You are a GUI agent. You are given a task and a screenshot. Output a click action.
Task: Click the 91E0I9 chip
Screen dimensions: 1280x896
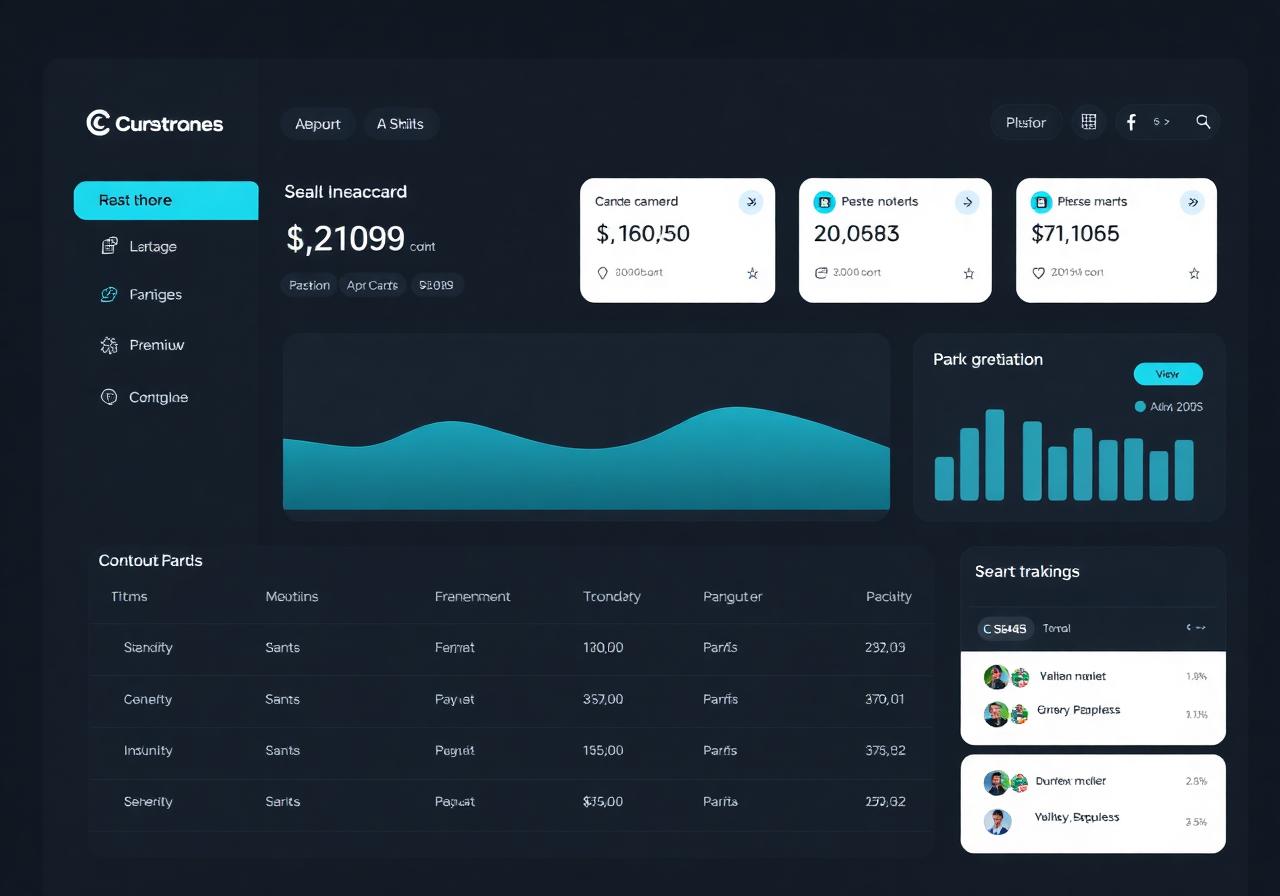point(436,285)
